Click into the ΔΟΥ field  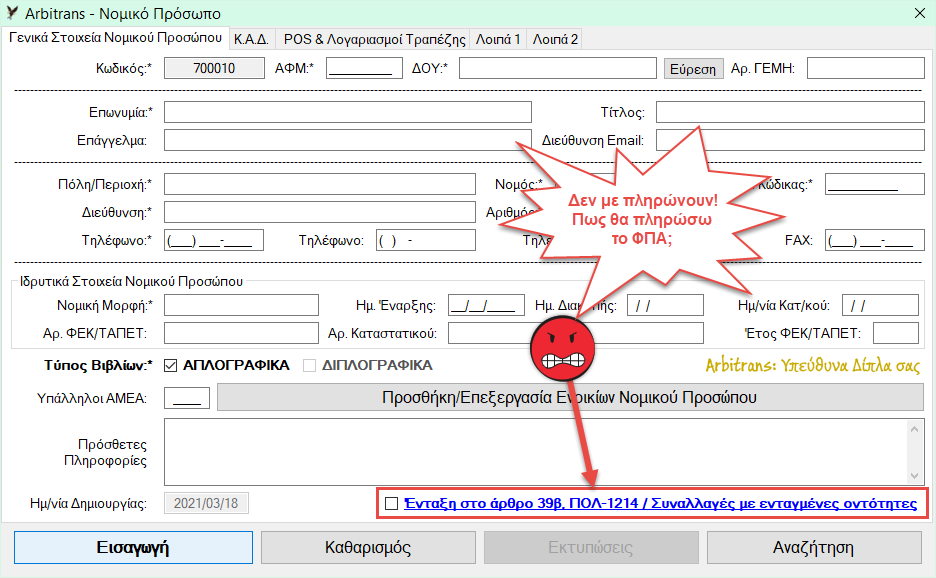point(558,68)
